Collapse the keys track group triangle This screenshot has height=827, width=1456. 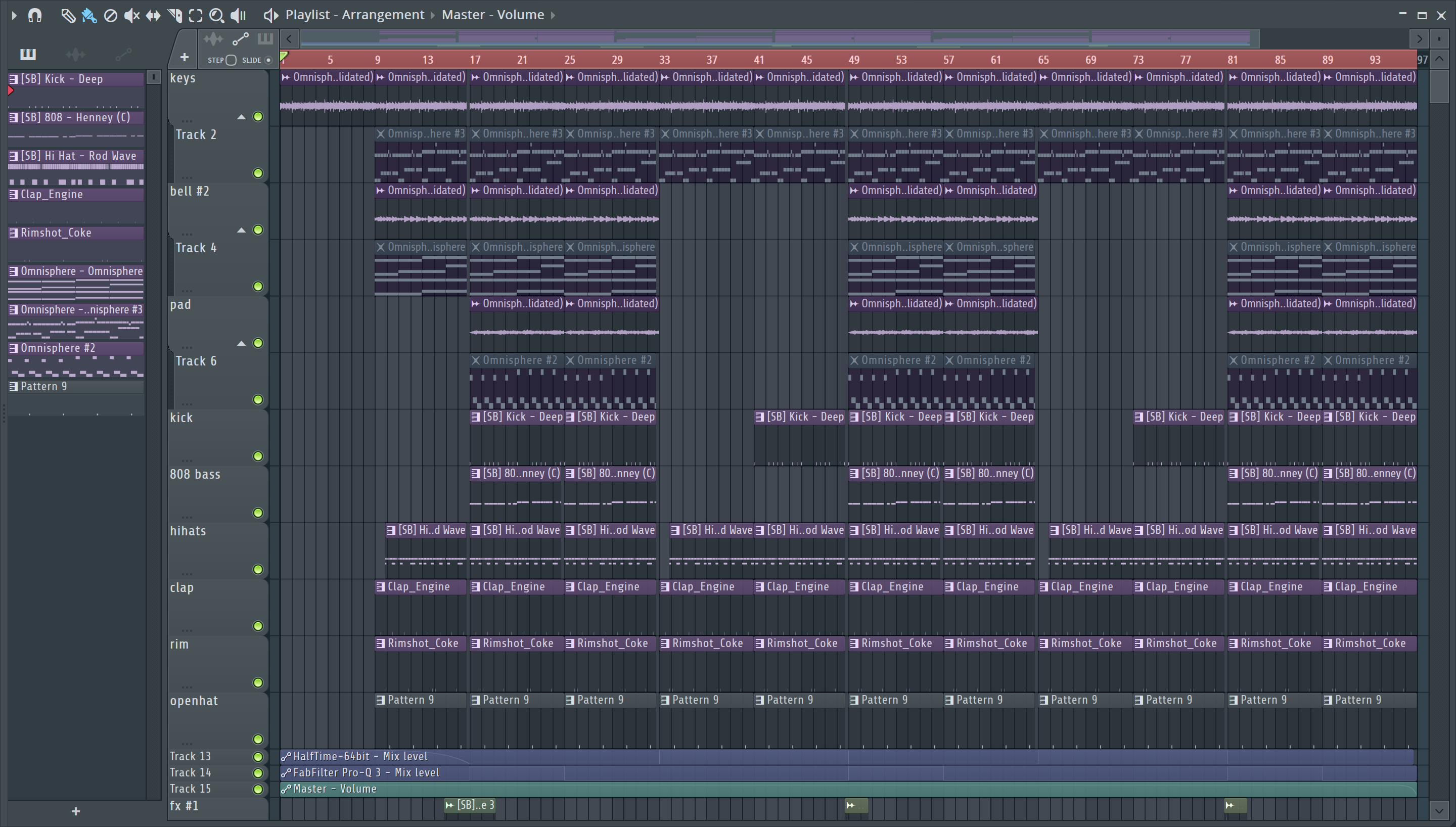pos(241,117)
